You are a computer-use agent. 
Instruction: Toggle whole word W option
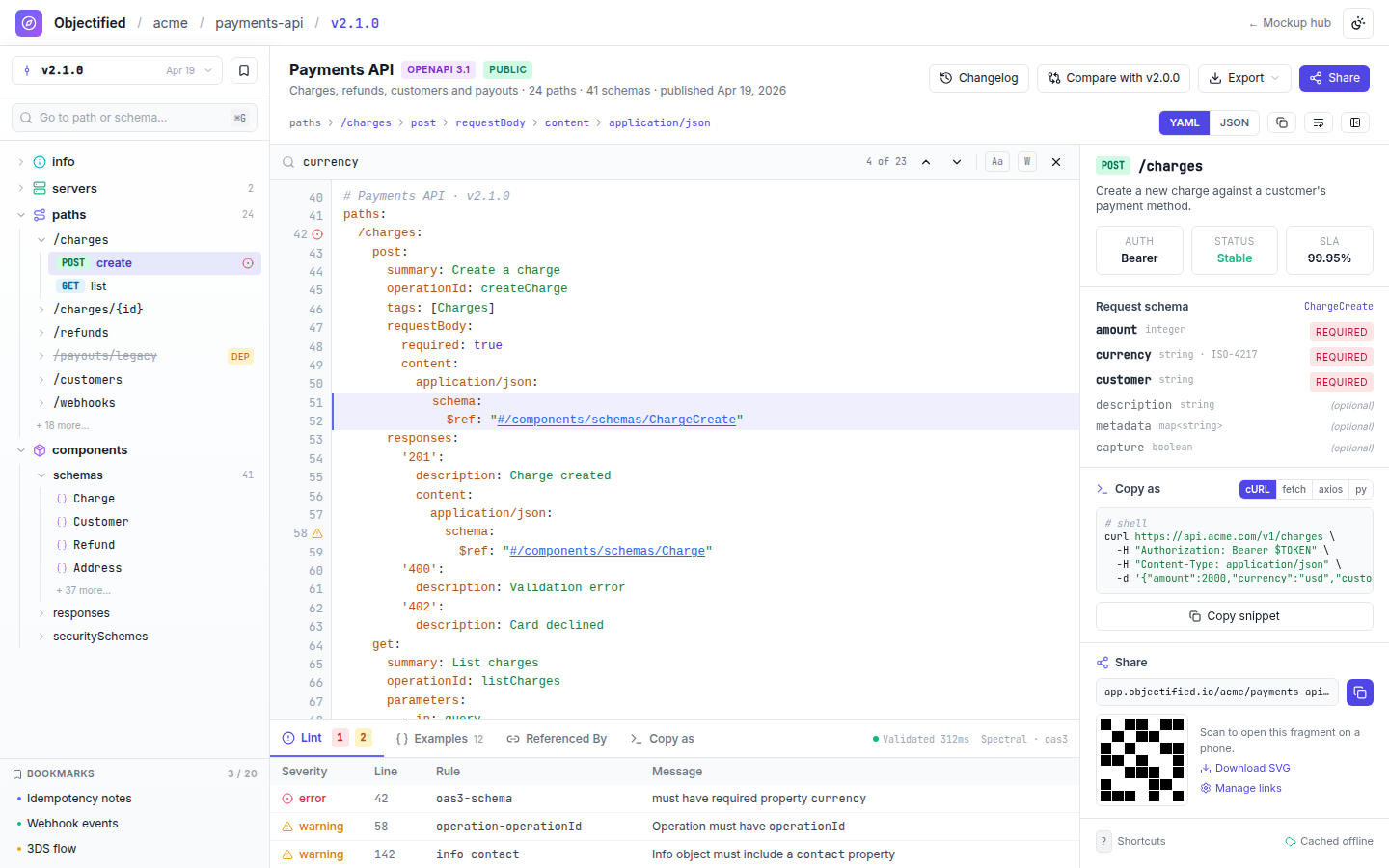tap(1027, 162)
